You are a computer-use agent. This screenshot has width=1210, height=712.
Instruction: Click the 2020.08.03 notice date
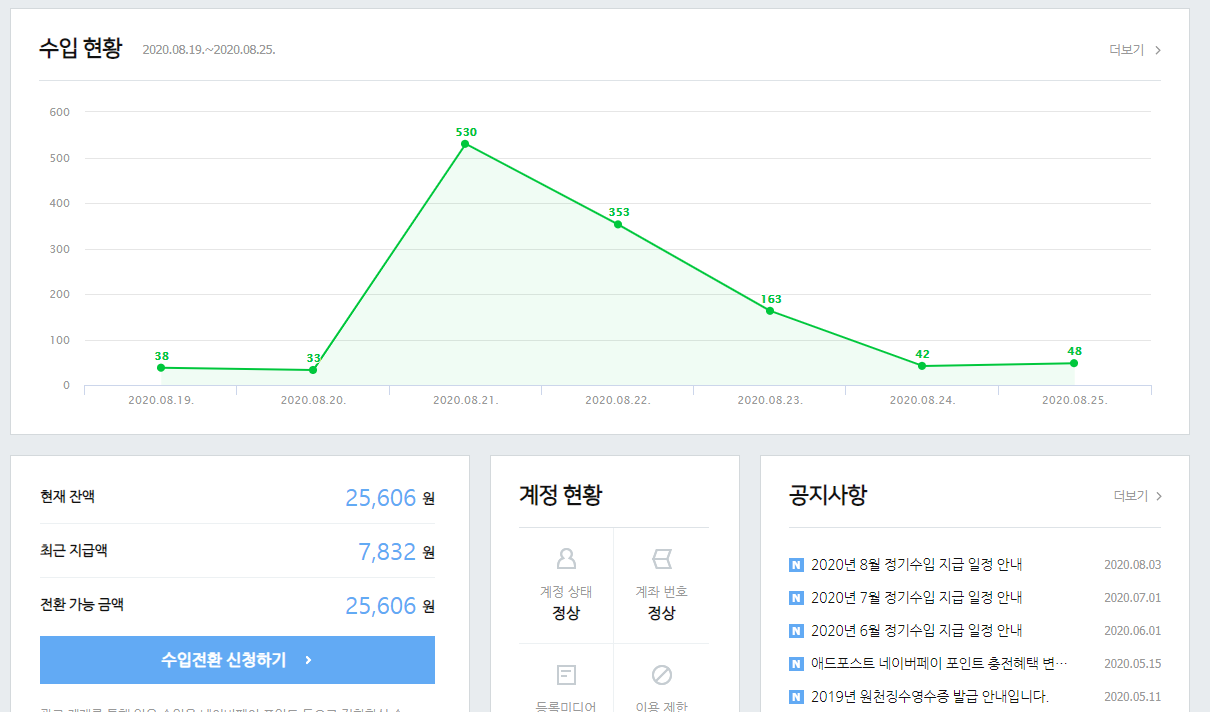point(1133,565)
